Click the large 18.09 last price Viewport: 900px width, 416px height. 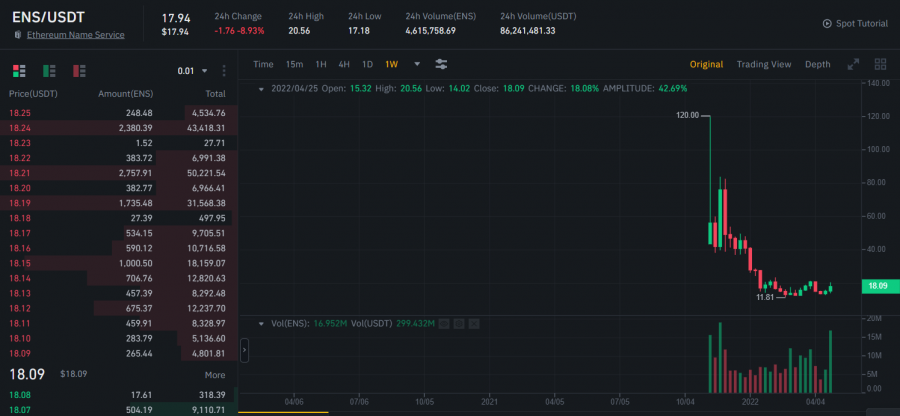click(x=27, y=374)
